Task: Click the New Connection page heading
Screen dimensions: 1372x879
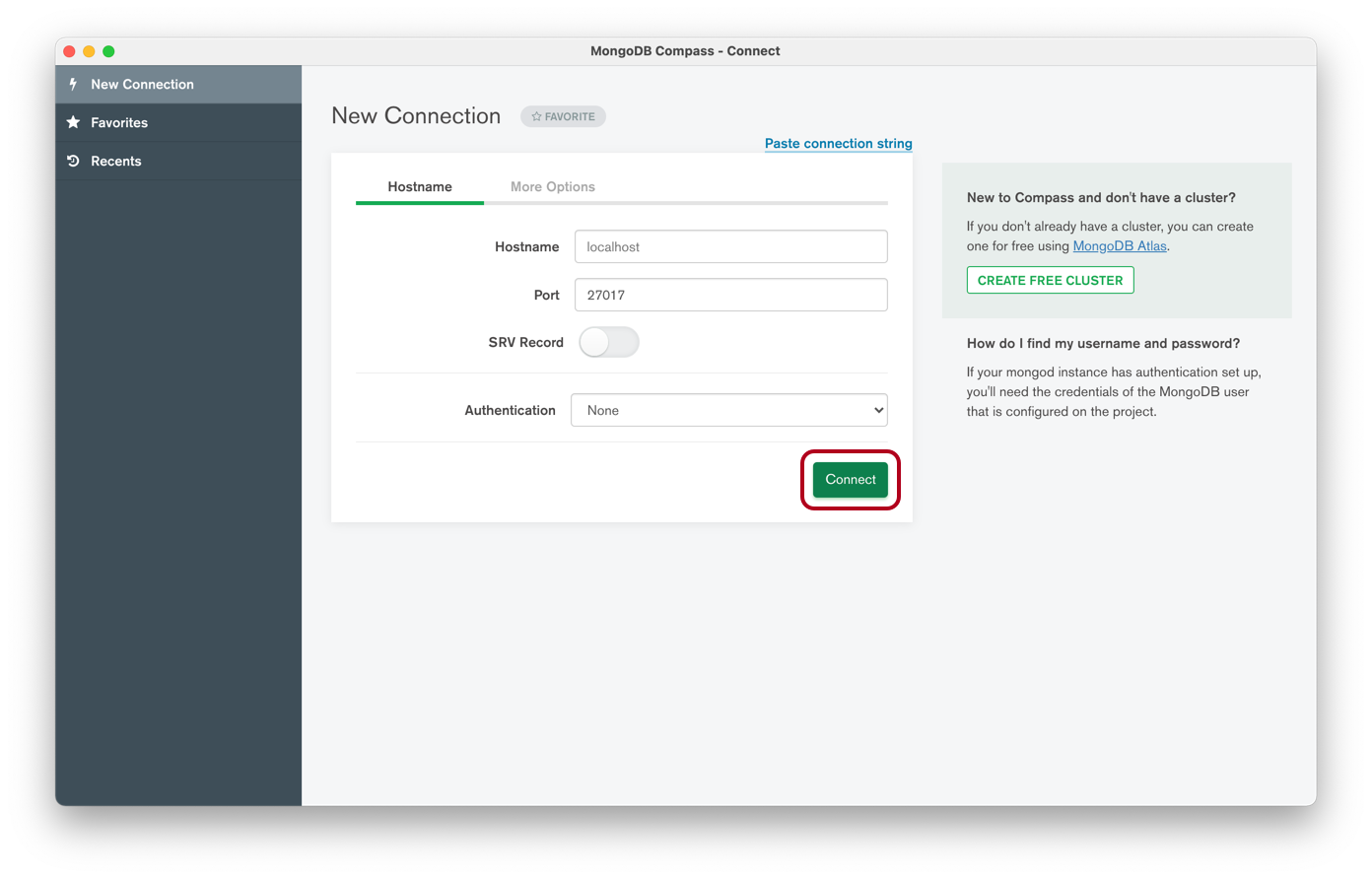Action: pos(416,115)
